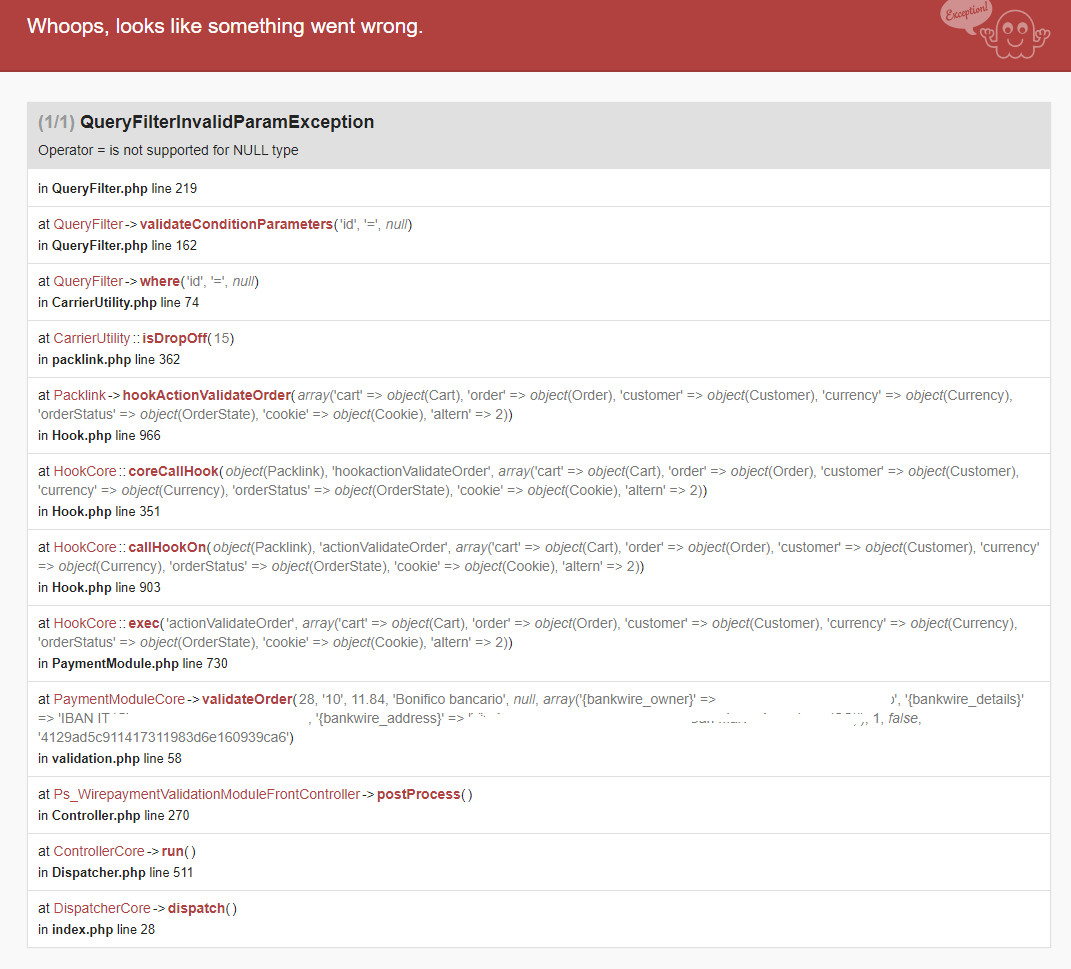Click the callHookOn method name
1071x969 pixels.
(x=167, y=547)
